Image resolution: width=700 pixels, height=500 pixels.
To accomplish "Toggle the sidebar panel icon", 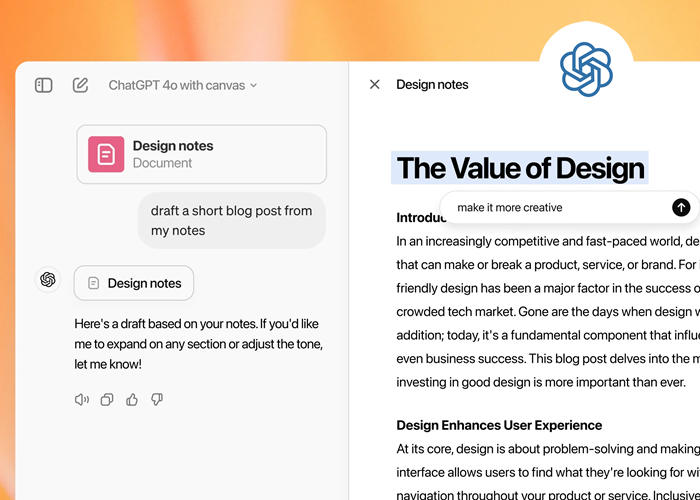I will click(x=44, y=85).
